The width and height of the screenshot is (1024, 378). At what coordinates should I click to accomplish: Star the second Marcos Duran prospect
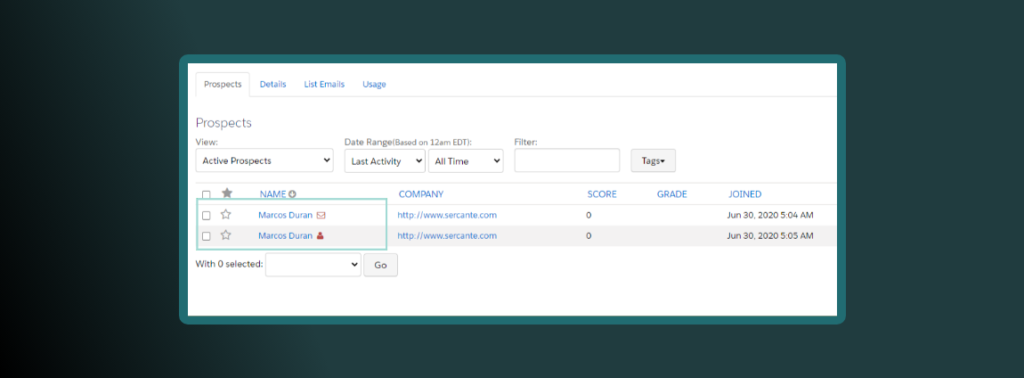pyautogui.click(x=226, y=236)
